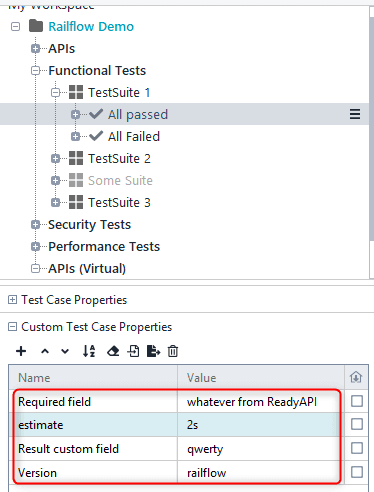This screenshot has width=374, height=492.
Task: Select the All Failed test case
Action: point(134,136)
